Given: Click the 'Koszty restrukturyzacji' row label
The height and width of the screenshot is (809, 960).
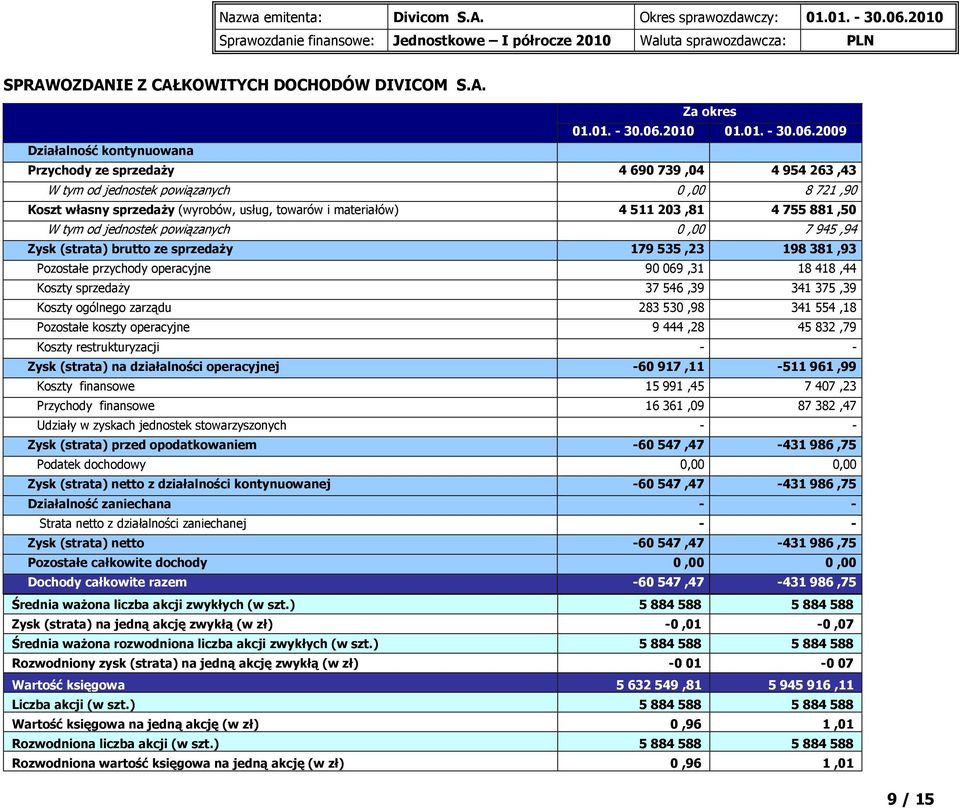Looking at the screenshot, I should (x=98, y=347).
